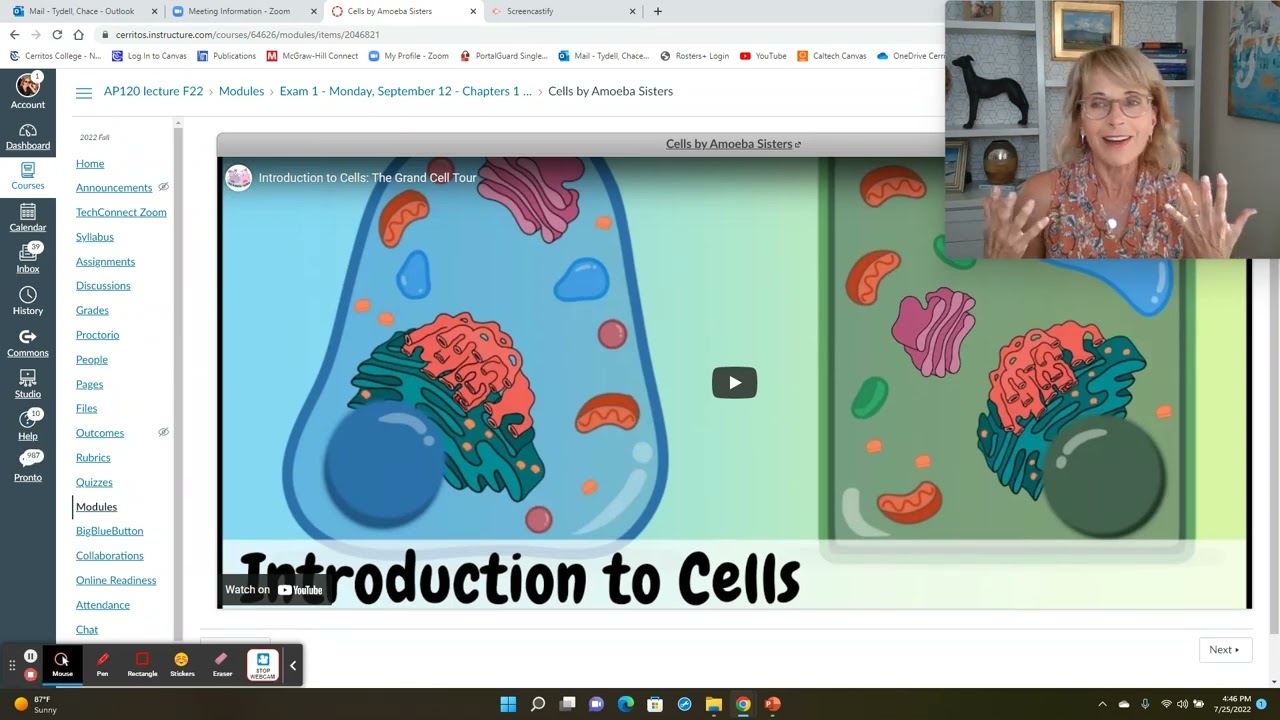Switch to the Meeting Information - Zoom tab
1280x720 pixels.
tap(241, 11)
